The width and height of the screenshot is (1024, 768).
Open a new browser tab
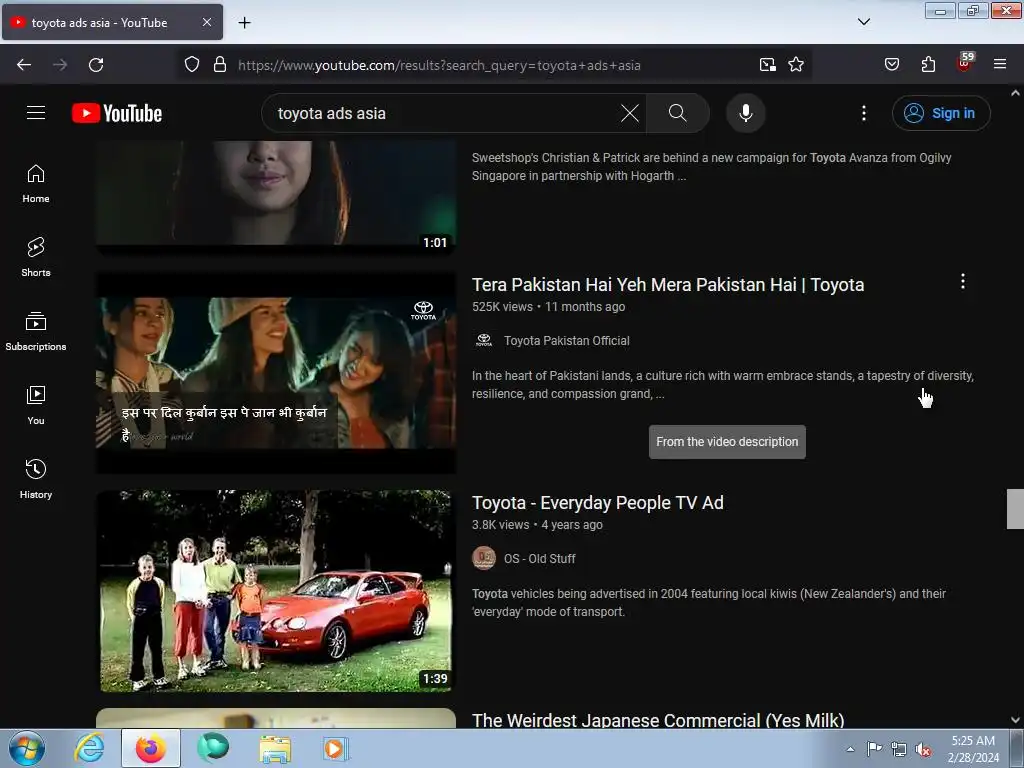pos(244,23)
